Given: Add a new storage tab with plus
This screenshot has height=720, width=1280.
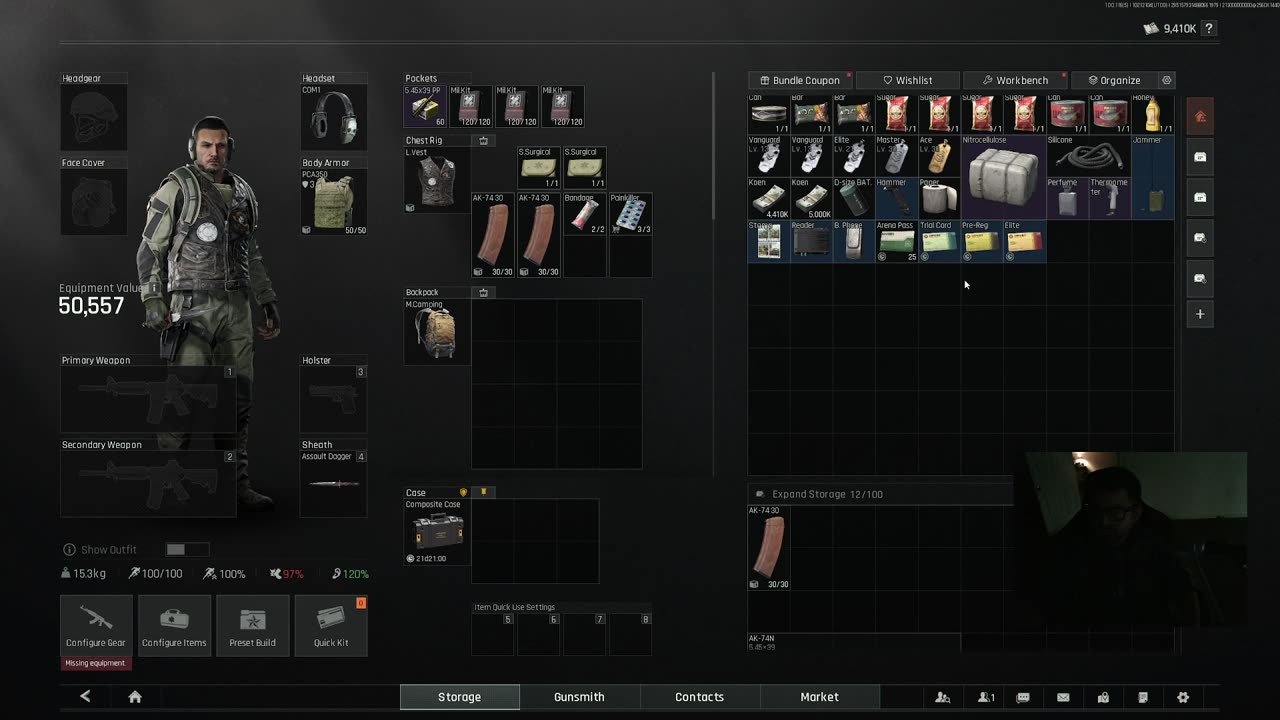Looking at the screenshot, I should (x=1200, y=314).
